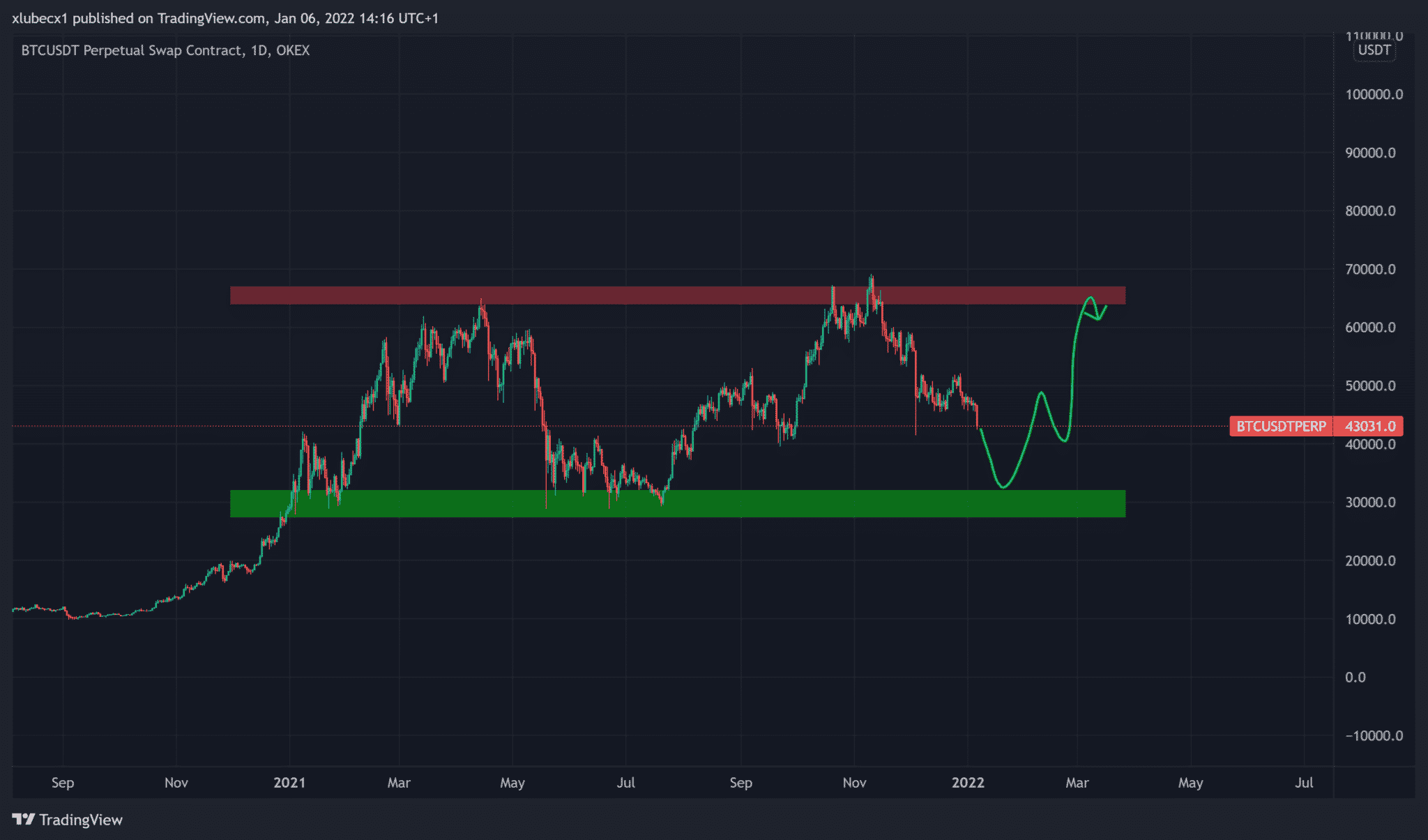Click the 70000.0 price scale label
Viewport: 1428px width, 840px height.
pyautogui.click(x=1370, y=269)
